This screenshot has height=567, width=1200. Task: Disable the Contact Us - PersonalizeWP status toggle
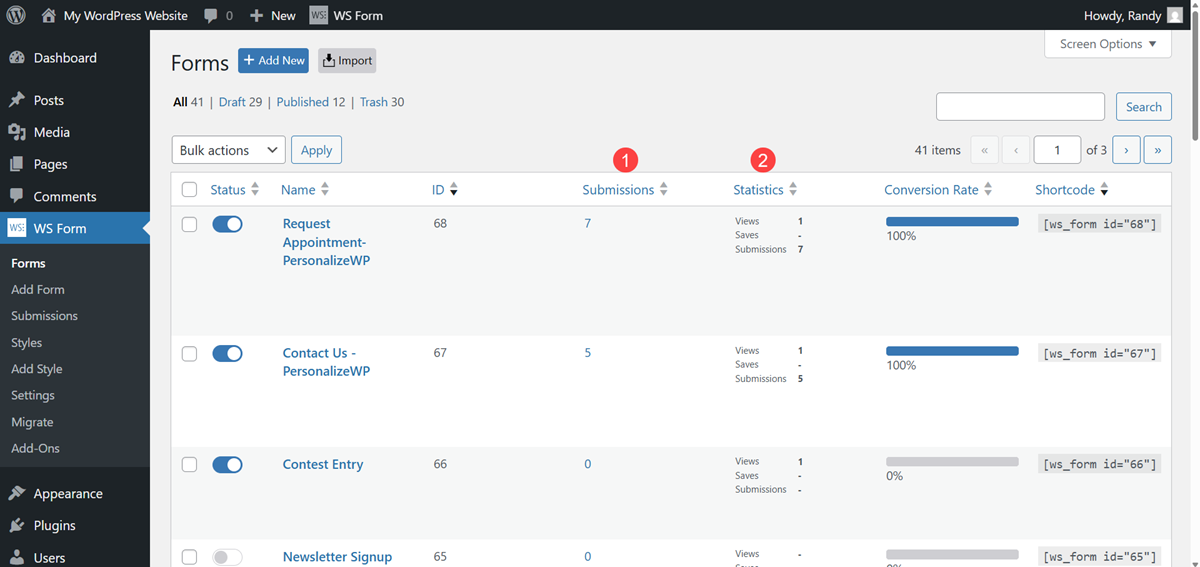tap(227, 354)
